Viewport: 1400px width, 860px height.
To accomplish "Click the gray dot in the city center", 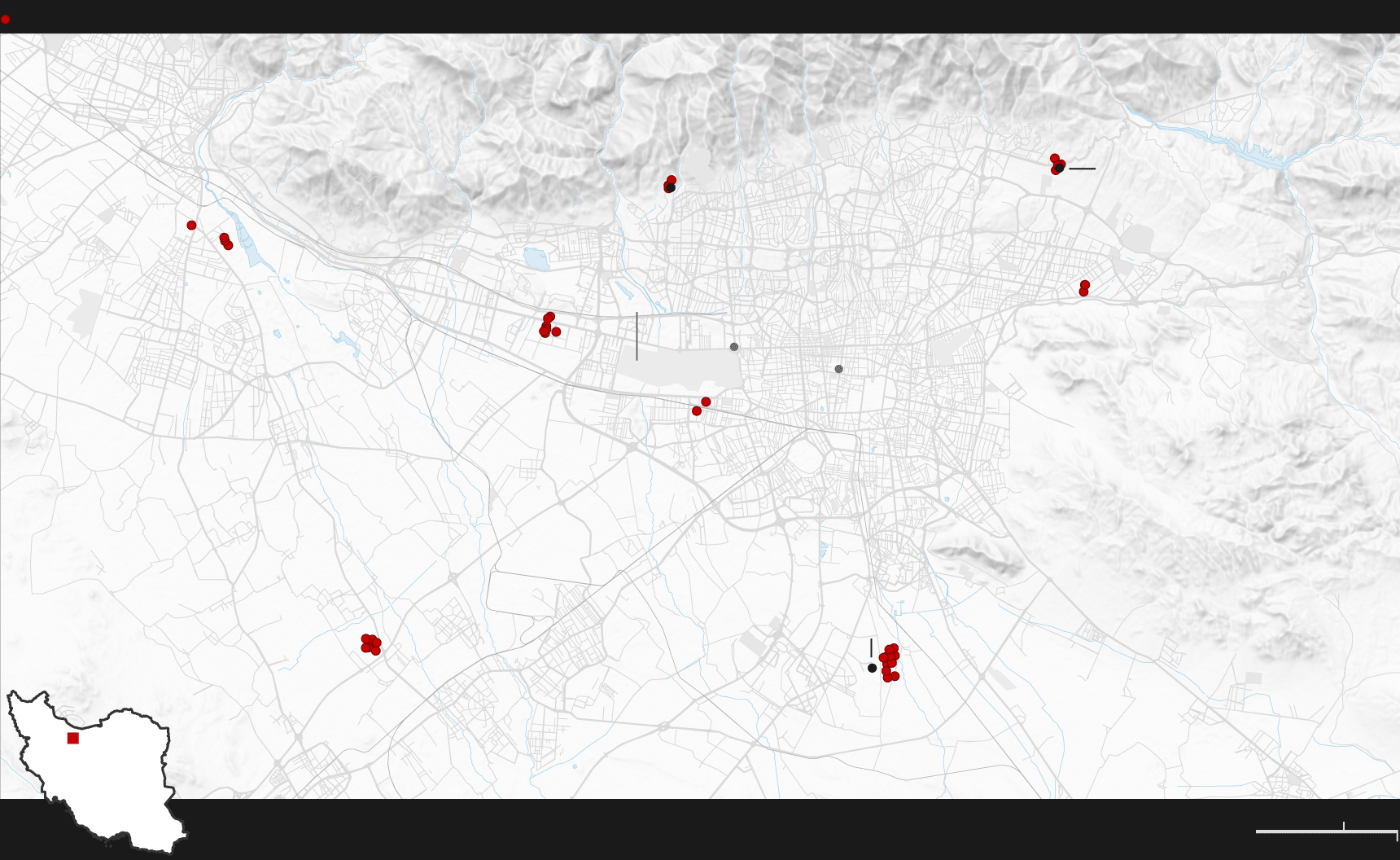I will point(838,369).
